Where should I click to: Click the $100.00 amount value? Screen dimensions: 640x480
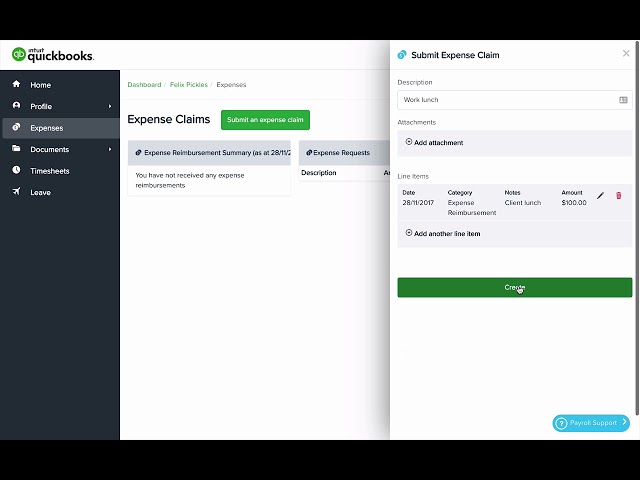point(574,202)
